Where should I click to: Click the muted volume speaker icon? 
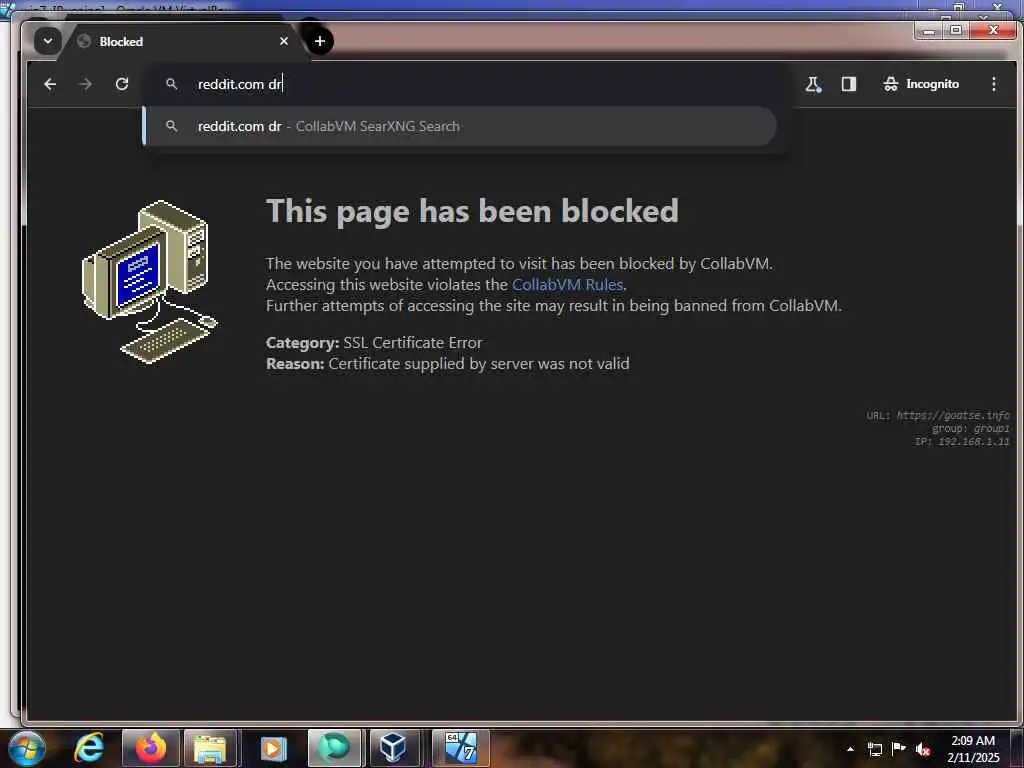click(923, 749)
